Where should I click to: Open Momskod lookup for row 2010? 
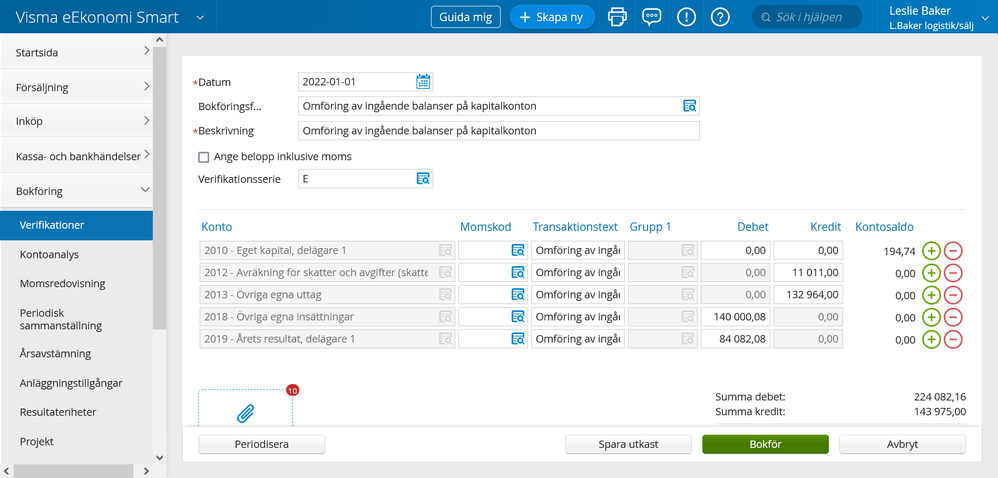(518, 251)
